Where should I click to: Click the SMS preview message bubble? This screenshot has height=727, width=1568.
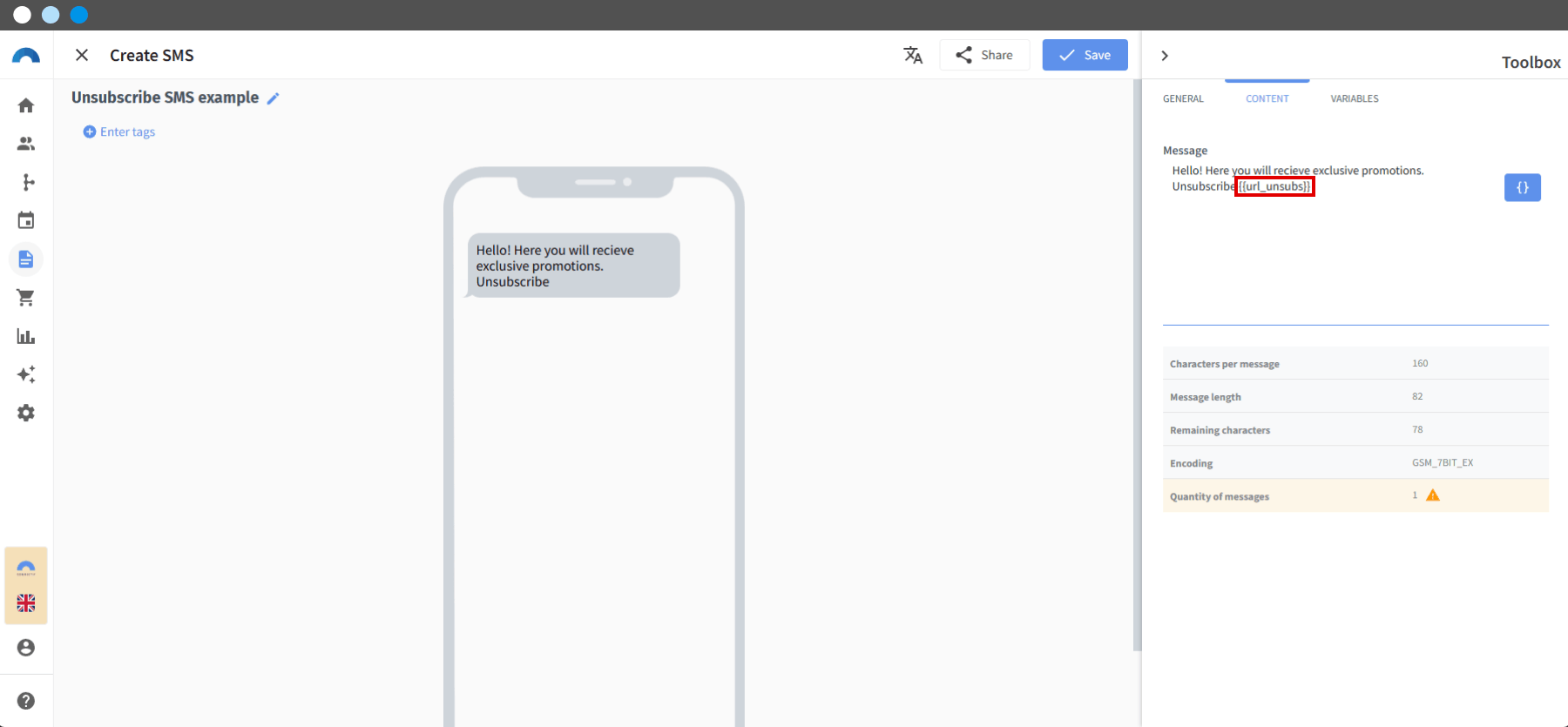coord(573,266)
